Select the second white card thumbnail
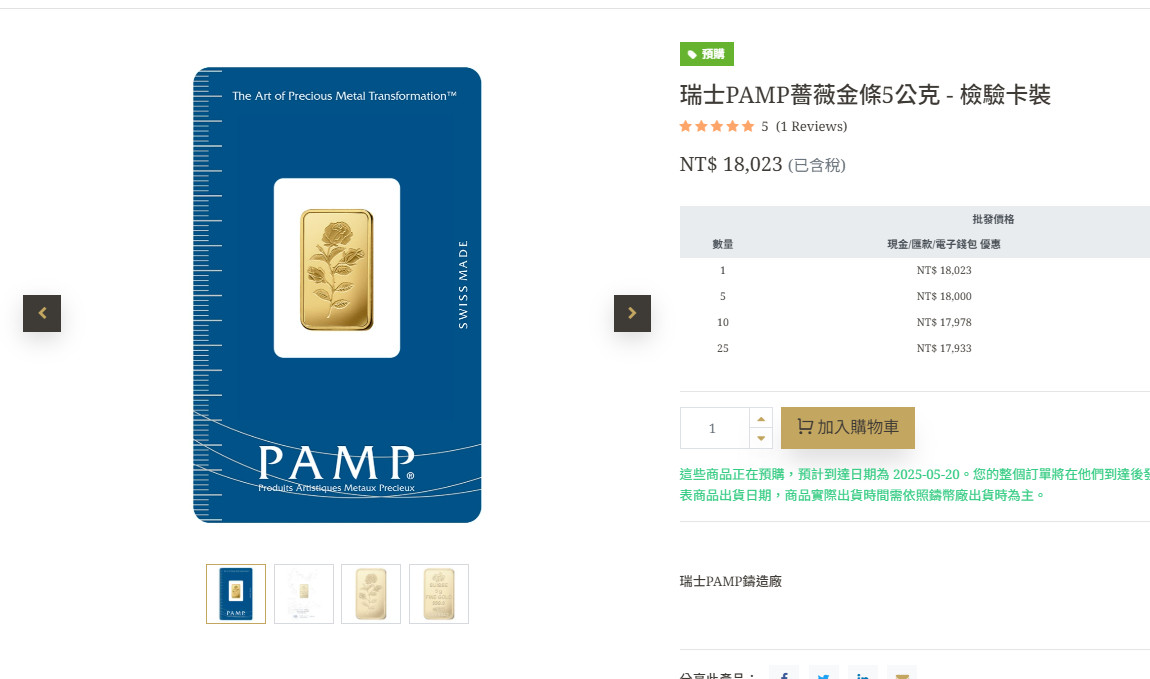This screenshot has height=679, width=1150. pos(304,594)
